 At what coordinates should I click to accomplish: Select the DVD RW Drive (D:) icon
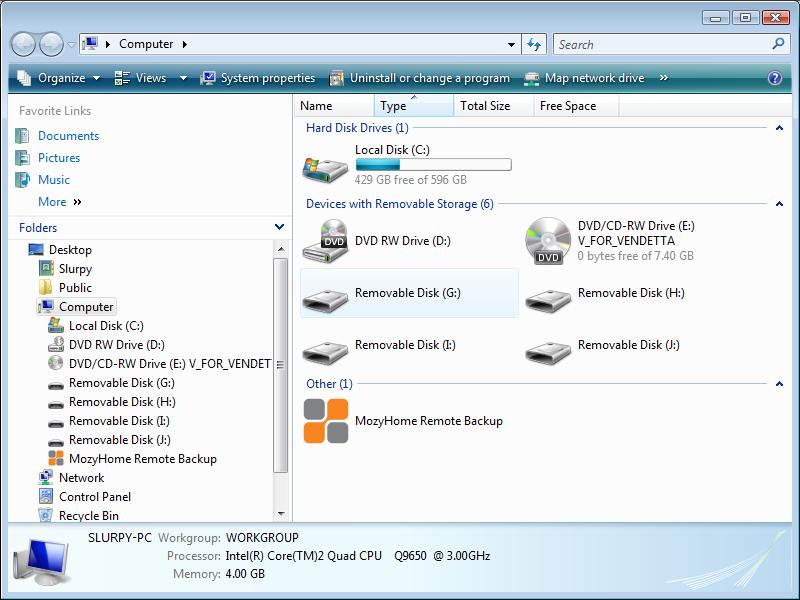326,241
